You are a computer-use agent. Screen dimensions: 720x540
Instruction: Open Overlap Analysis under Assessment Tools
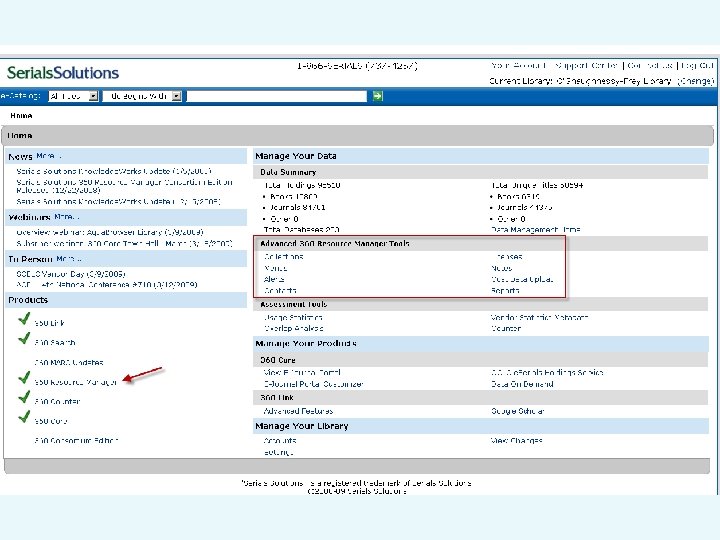(293, 328)
